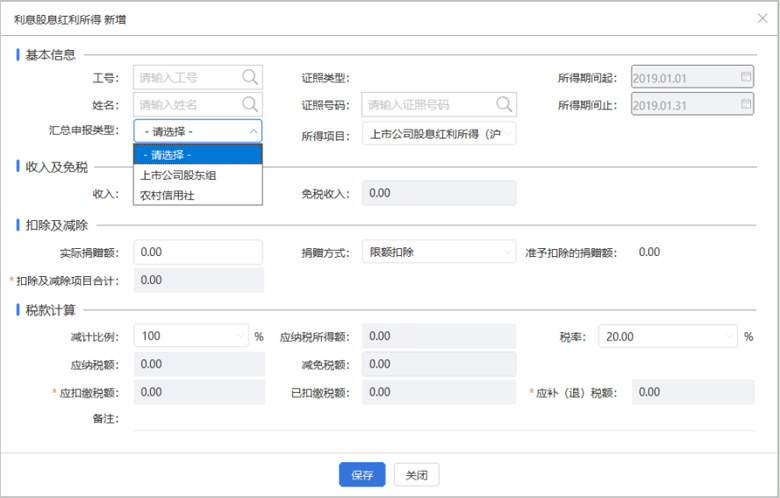This screenshot has width=780, height=498.
Task: Open calendar icon for 所得期间止
Action: click(x=745, y=104)
